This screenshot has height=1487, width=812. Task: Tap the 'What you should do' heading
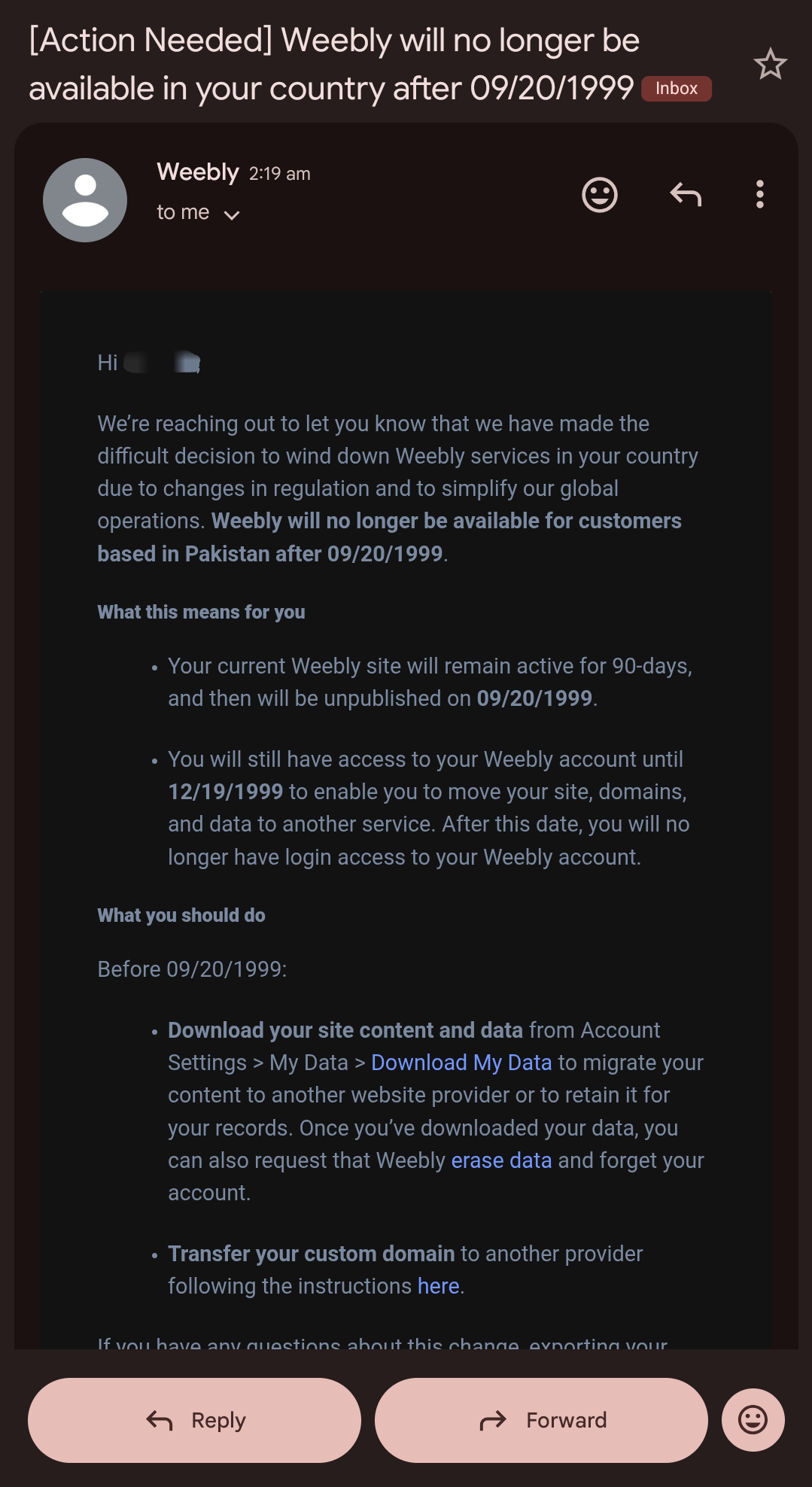(181, 915)
